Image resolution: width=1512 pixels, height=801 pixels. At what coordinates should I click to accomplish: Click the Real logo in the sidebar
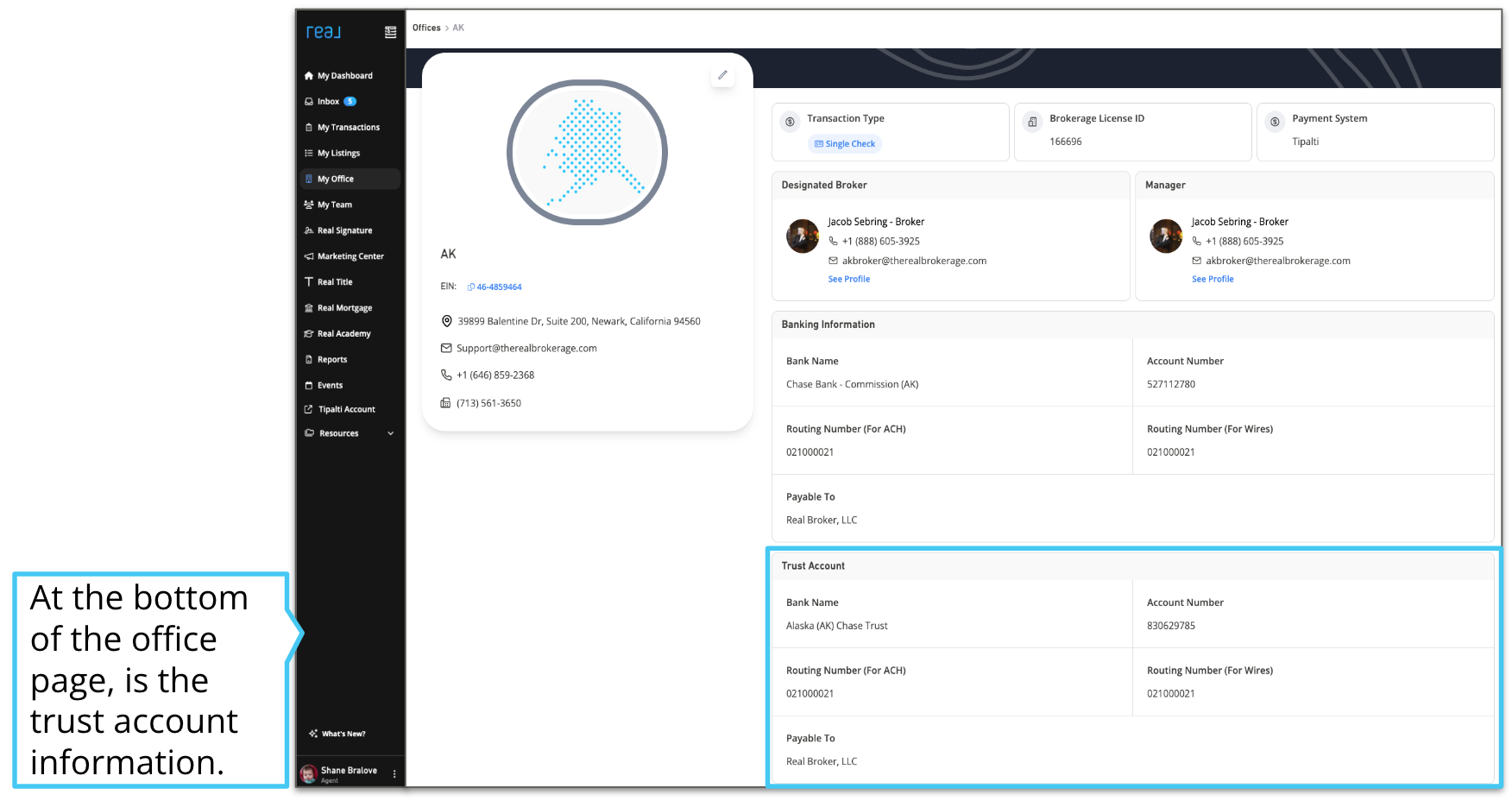(x=324, y=32)
